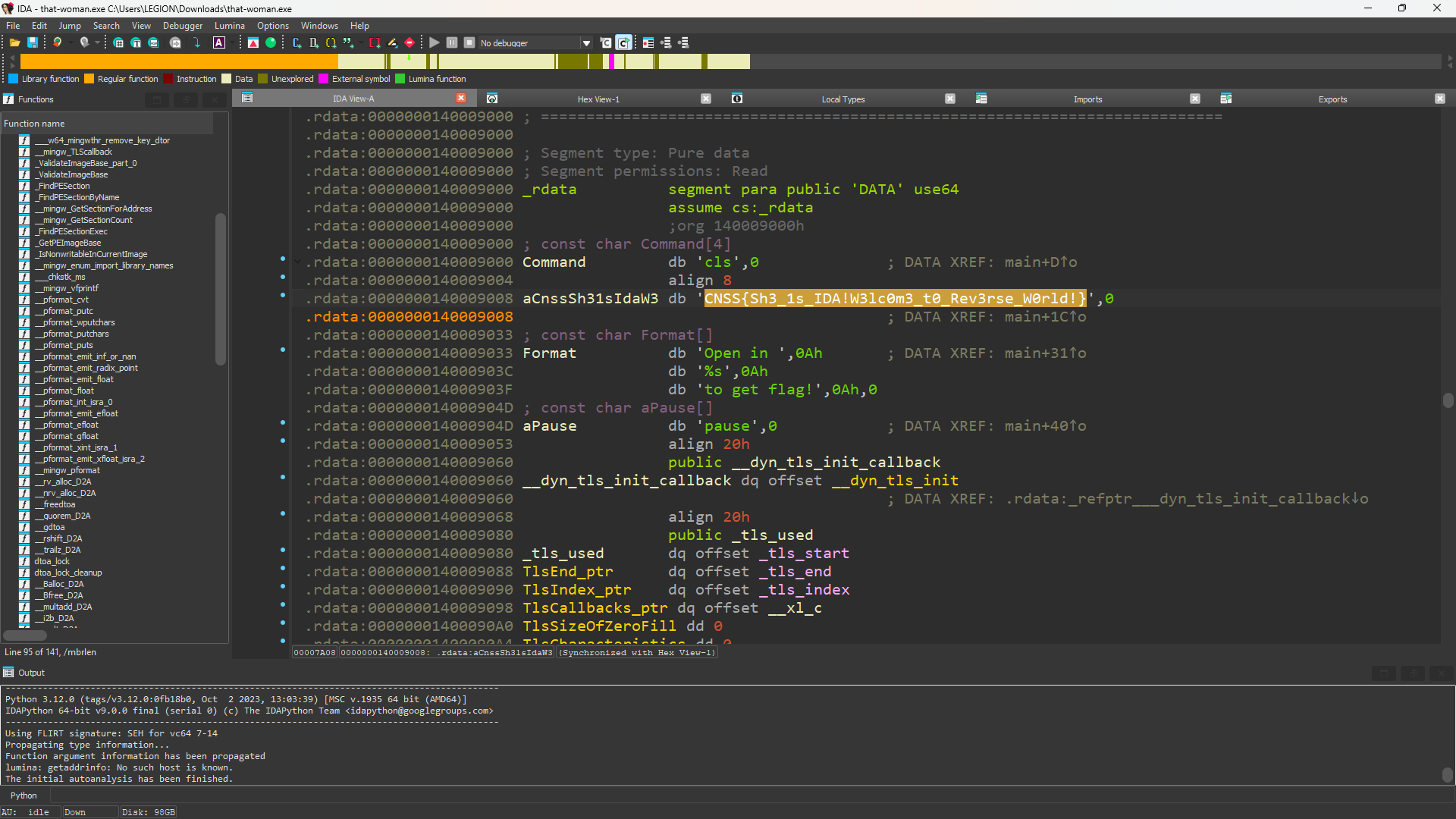
Task: Click the pencil edit toolbar icon
Action: click(x=392, y=43)
